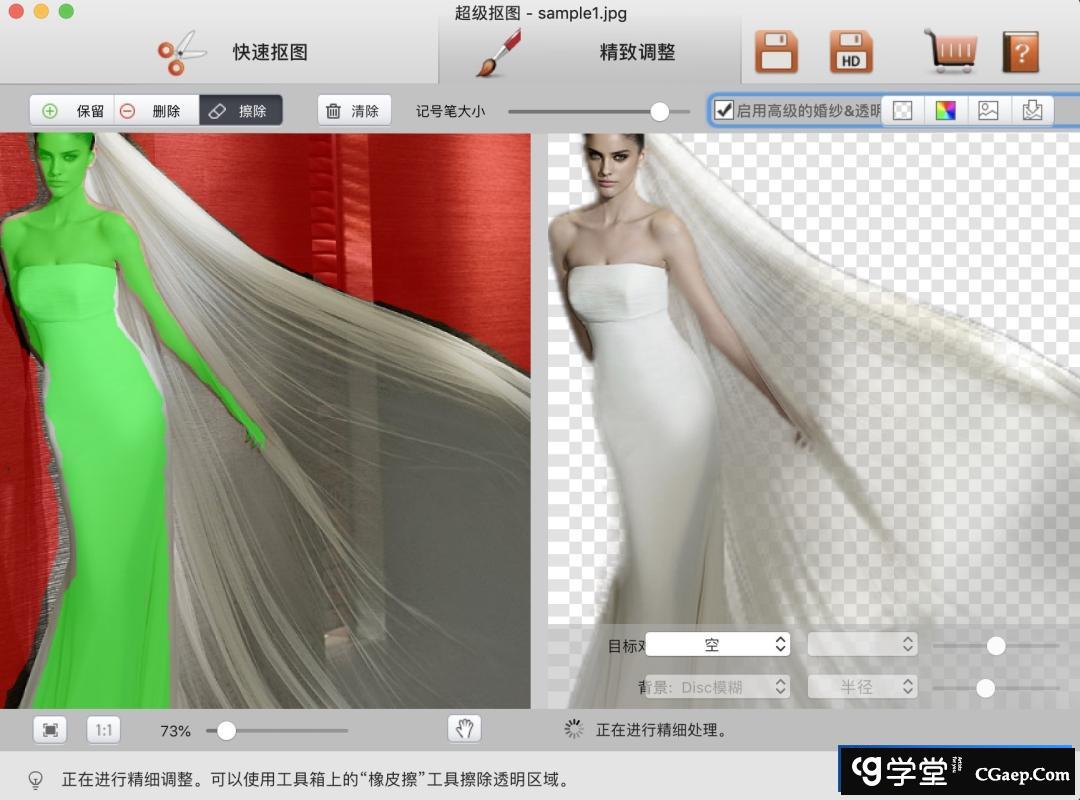Screen dimensions: 1080x800
Task: Expand the 半径 dropdown
Action: coord(862,687)
